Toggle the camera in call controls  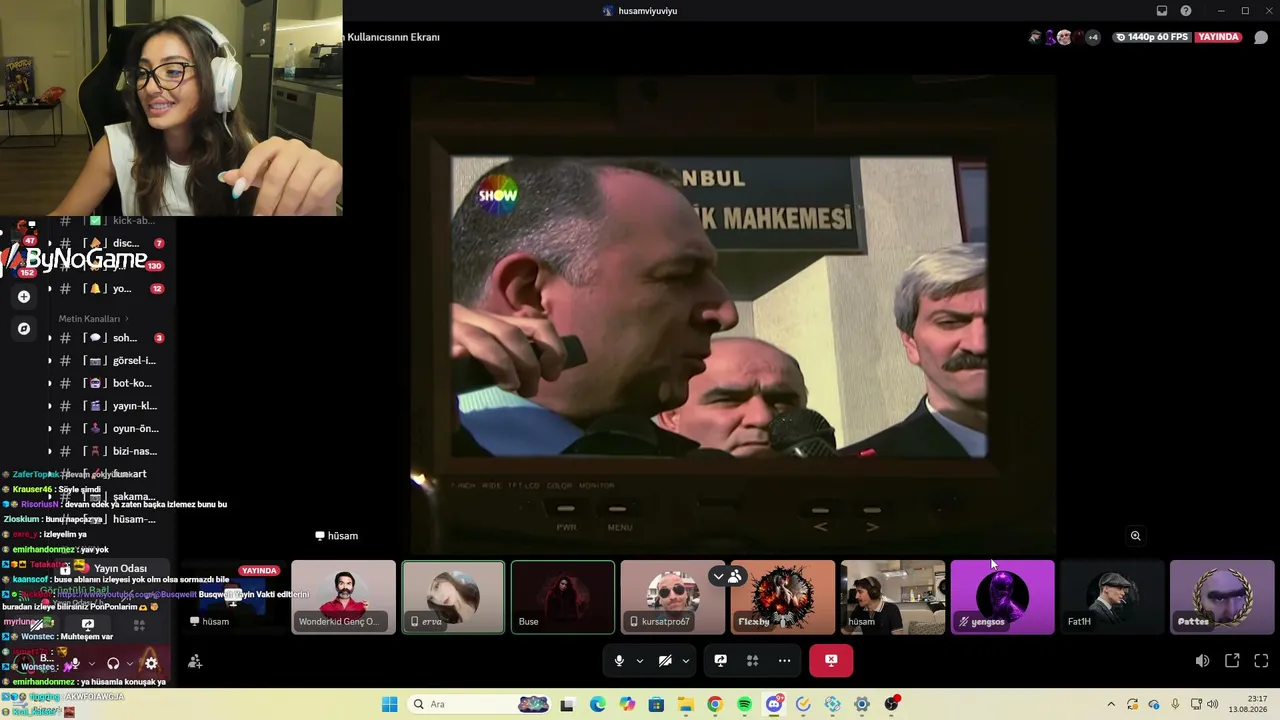coord(665,661)
